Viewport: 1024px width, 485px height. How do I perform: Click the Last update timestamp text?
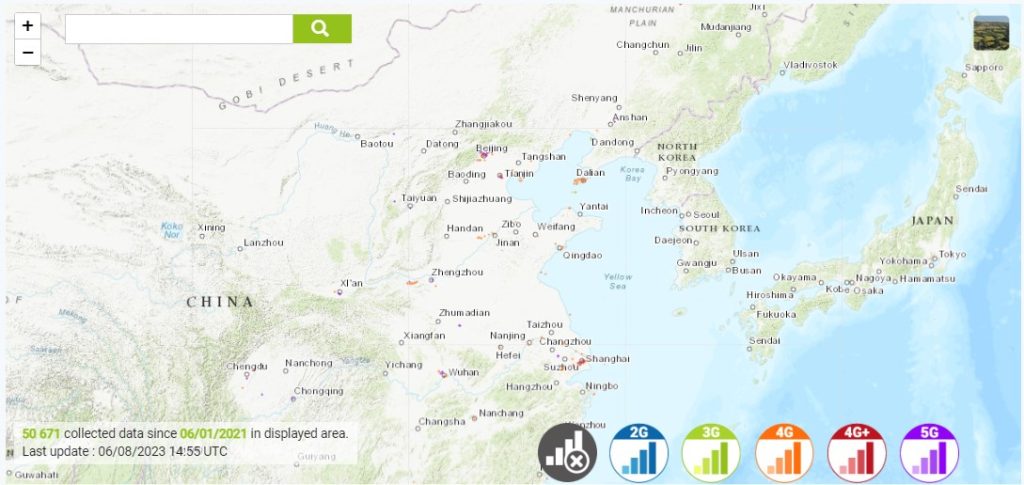point(125,452)
